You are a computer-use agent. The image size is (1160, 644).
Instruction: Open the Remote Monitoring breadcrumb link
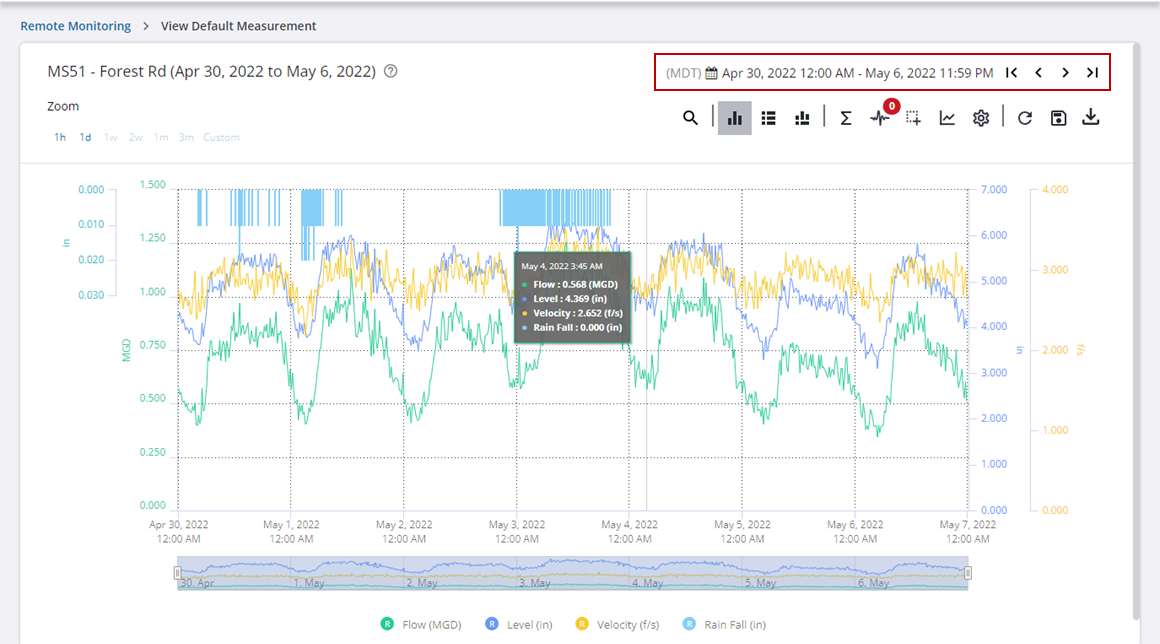[x=76, y=26]
